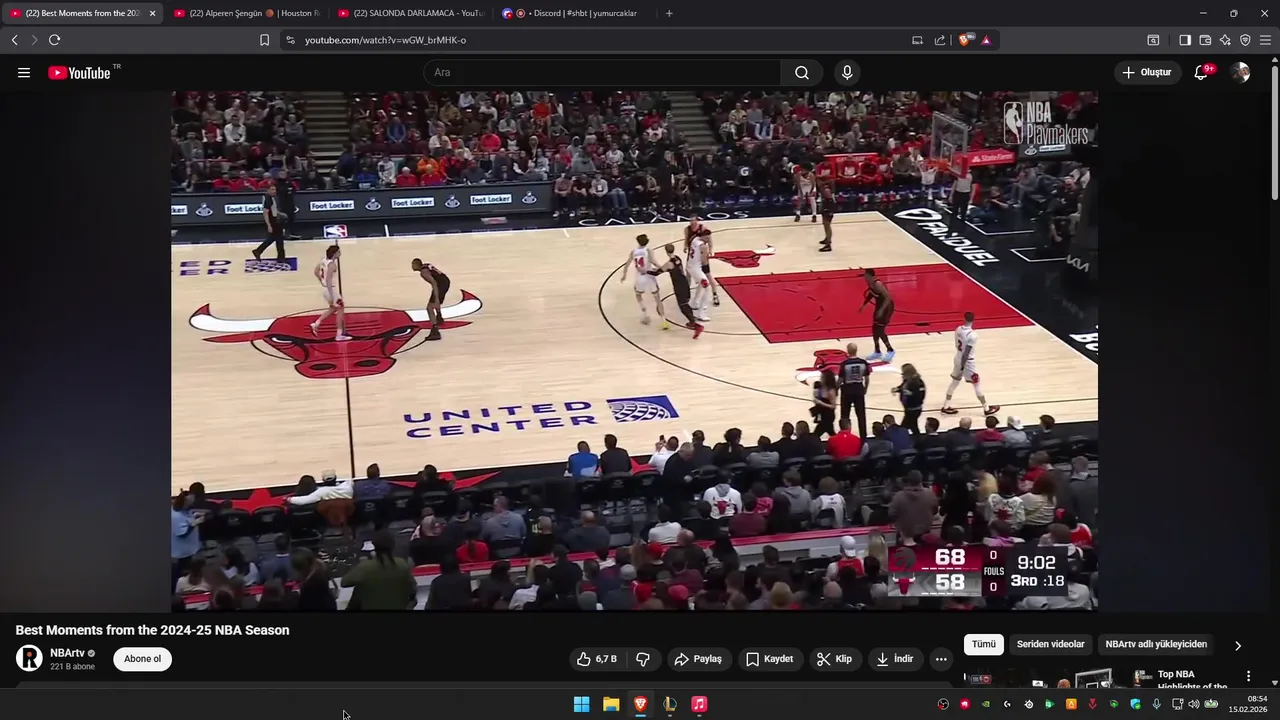
Task: Open the Brave browser taskbar icon
Action: [640, 704]
